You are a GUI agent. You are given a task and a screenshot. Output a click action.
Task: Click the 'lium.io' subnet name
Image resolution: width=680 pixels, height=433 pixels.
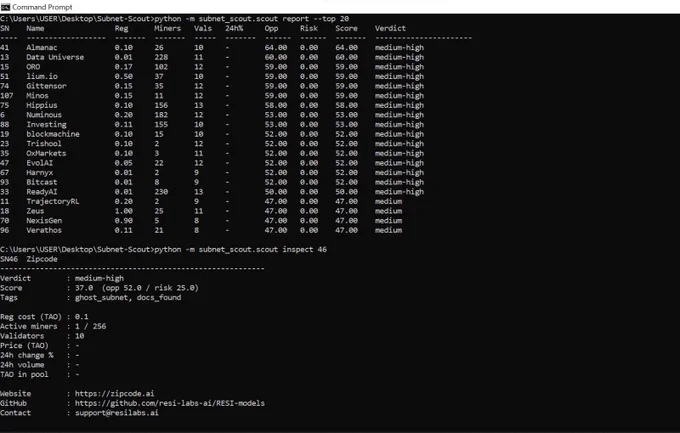(42, 76)
